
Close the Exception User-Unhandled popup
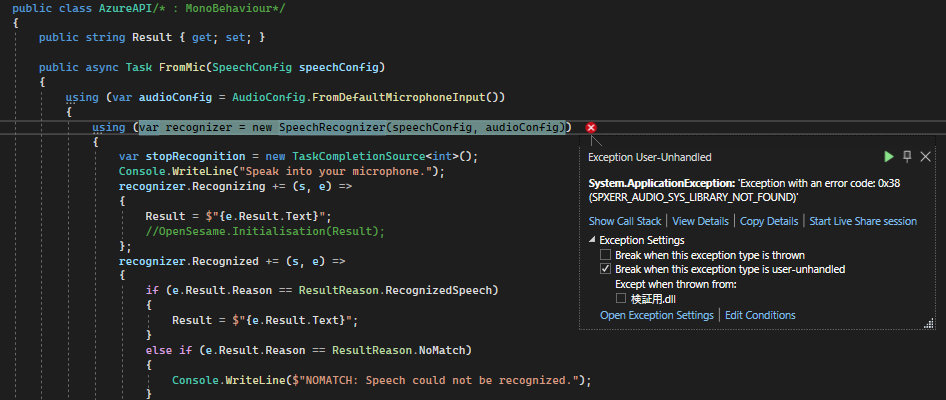coord(925,157)
